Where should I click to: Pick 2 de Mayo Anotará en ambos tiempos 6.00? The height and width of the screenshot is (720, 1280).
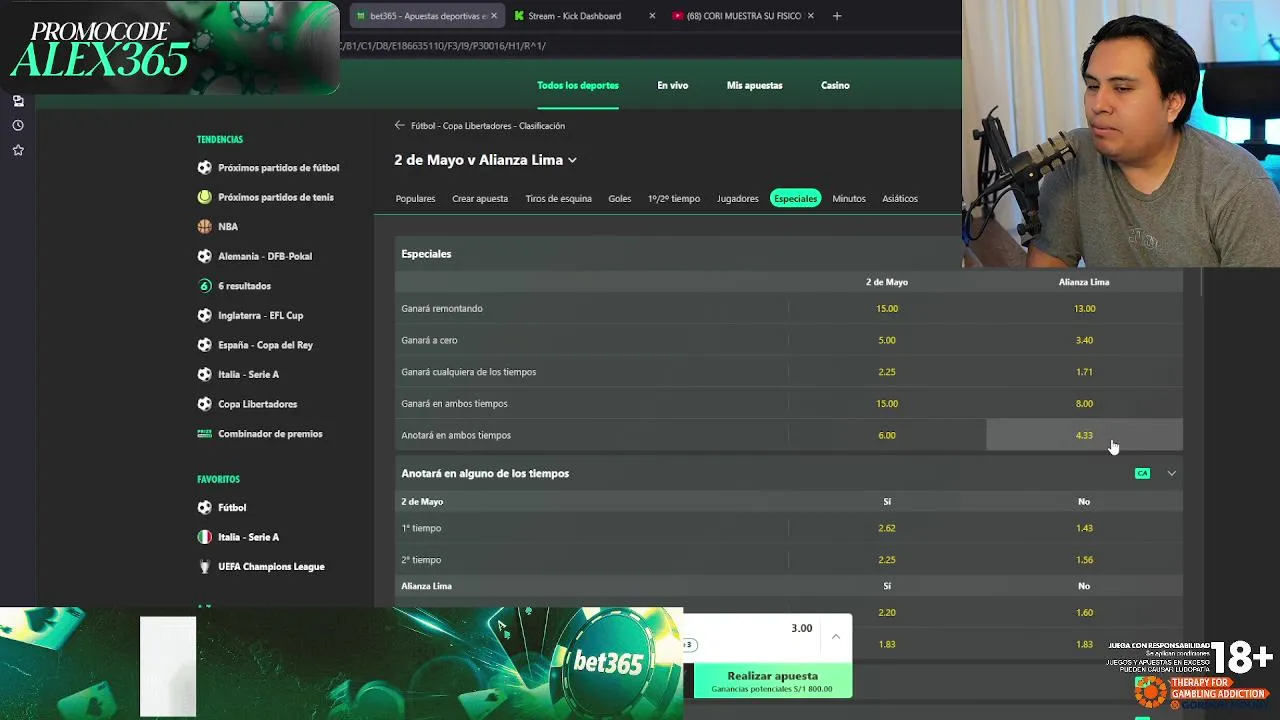pyautogui.click(x=887, y=435)
